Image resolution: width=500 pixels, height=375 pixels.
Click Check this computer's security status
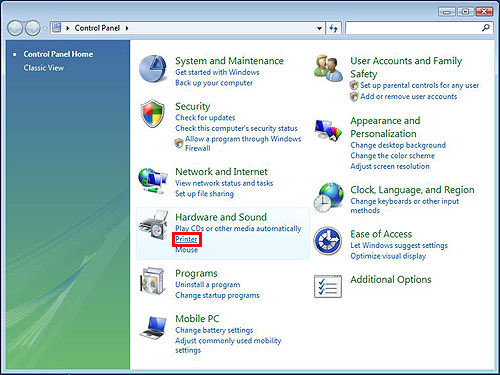pyautogui.click(x=236, y=128)
